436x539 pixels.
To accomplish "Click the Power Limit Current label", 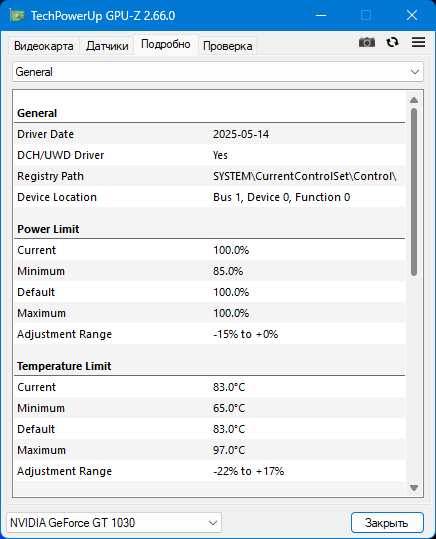I will tap(36, 250).
